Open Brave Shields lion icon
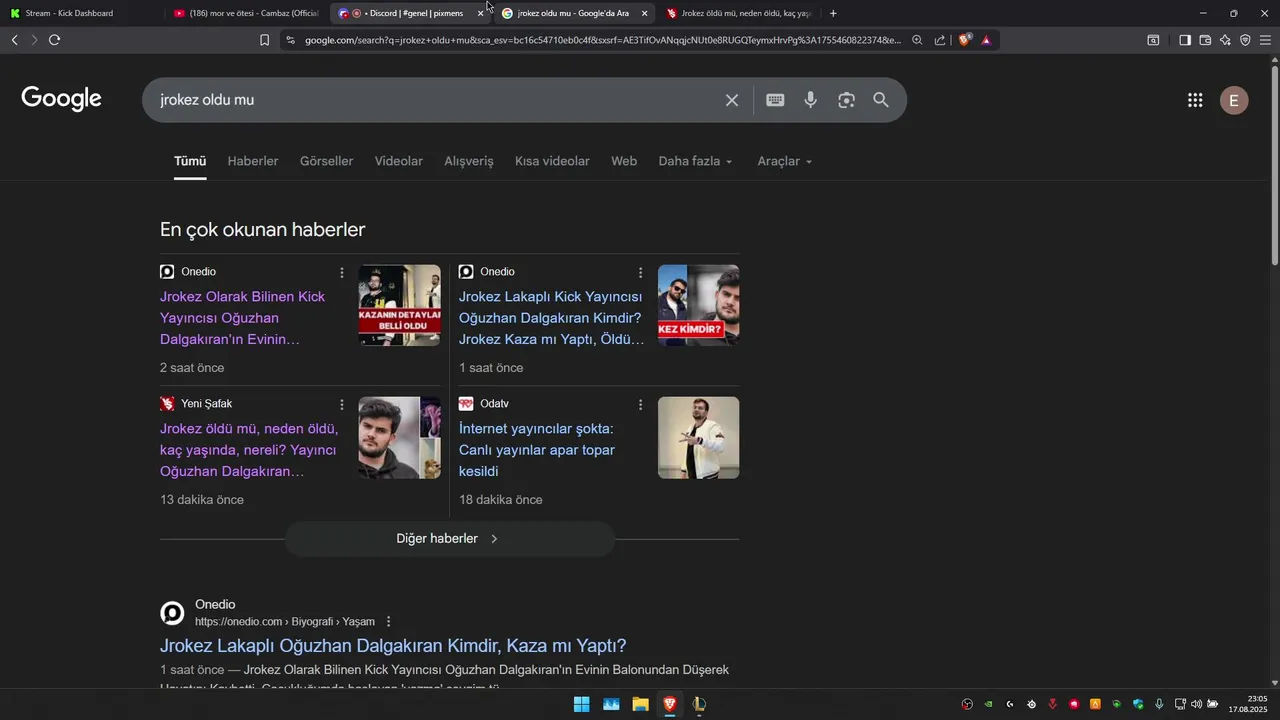The image size is (1280, 720). pos(965,40)
